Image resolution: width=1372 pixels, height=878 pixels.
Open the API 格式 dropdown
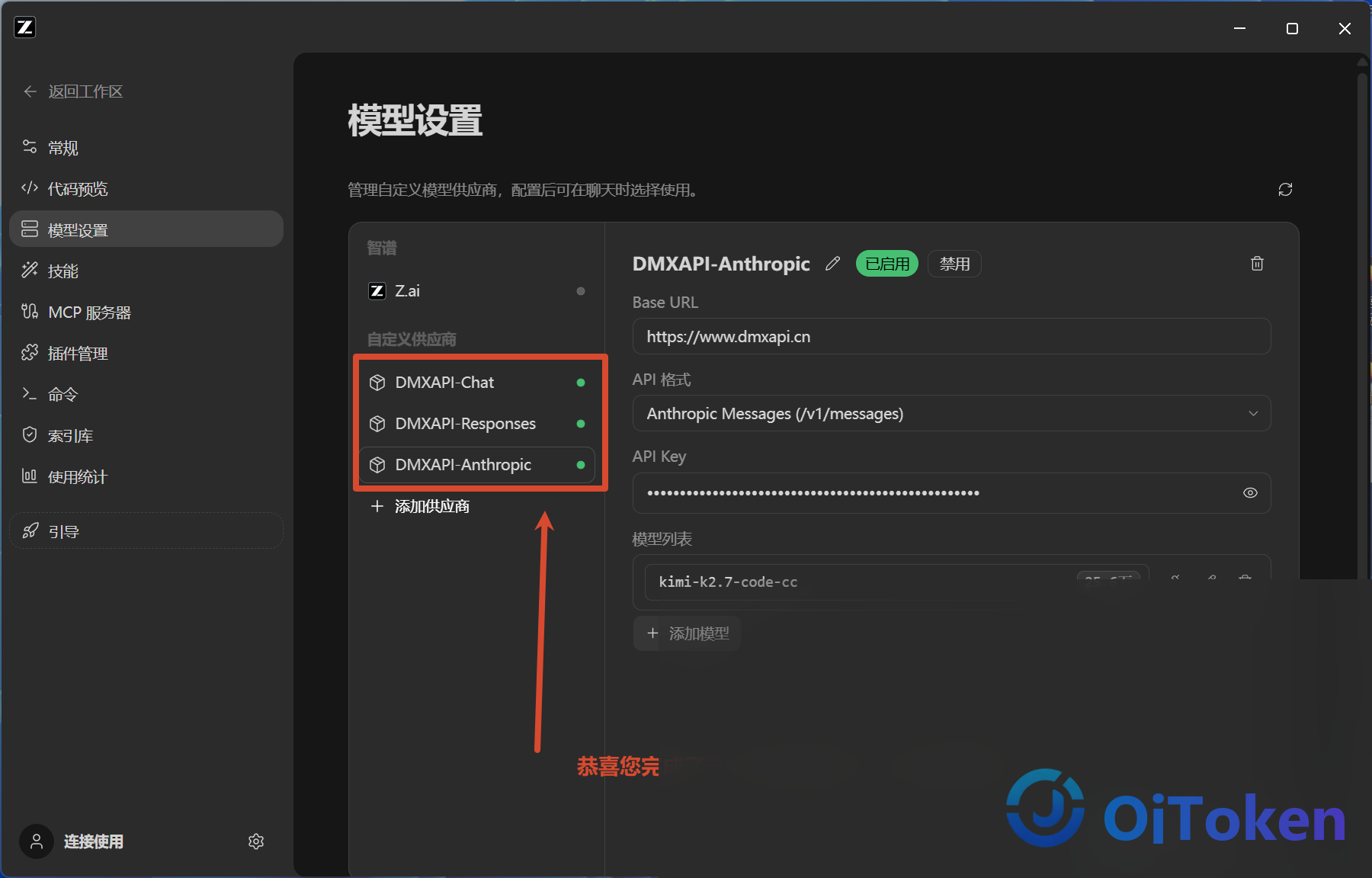[x=951, y=414]
